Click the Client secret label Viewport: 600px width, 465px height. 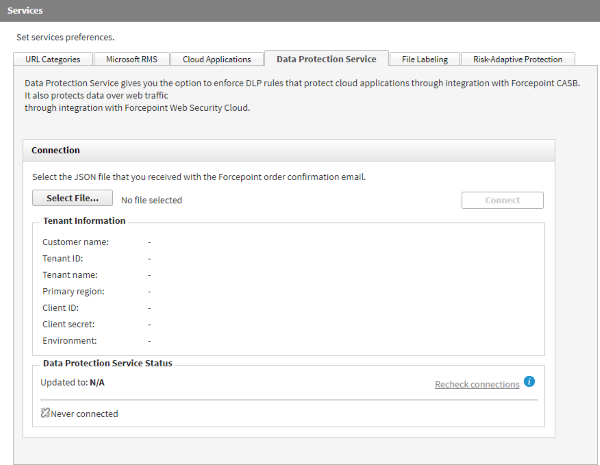70,324
